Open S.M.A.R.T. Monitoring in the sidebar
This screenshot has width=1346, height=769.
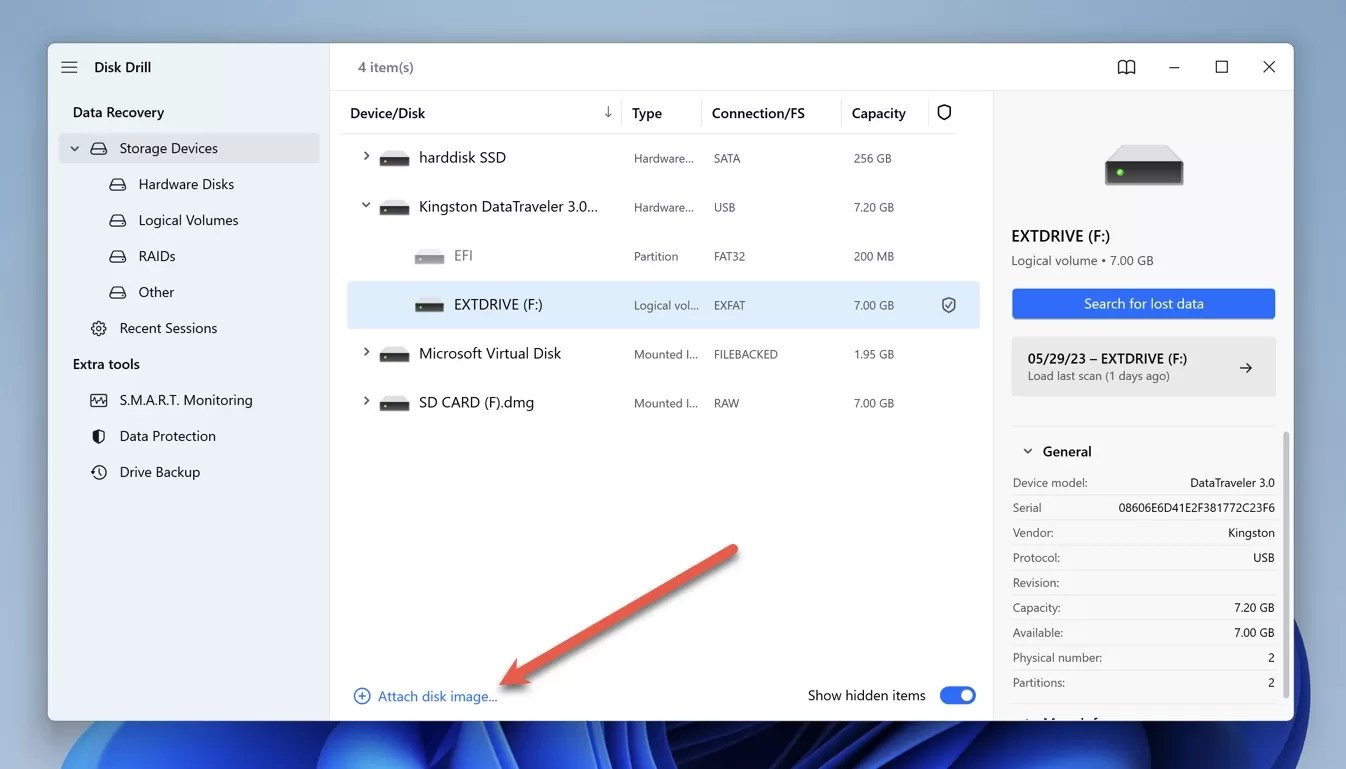pyautogui.click(x=183, y=399)
